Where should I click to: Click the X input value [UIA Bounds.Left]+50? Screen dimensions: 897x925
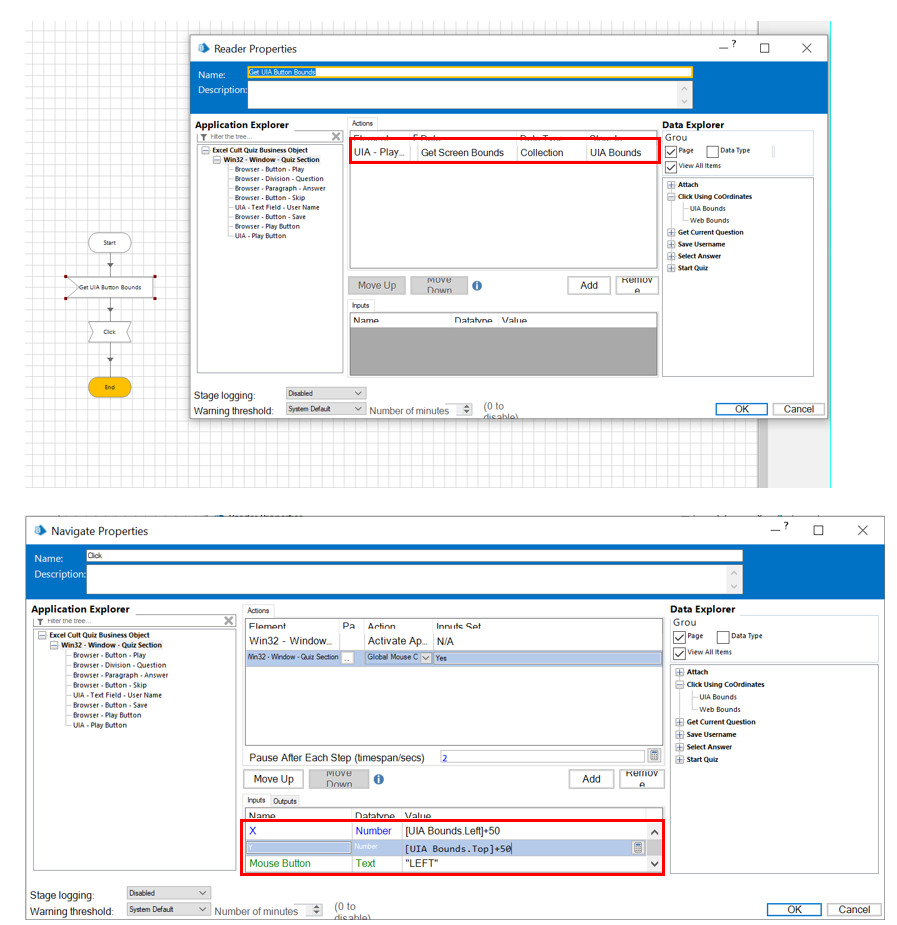coord(452,831)
